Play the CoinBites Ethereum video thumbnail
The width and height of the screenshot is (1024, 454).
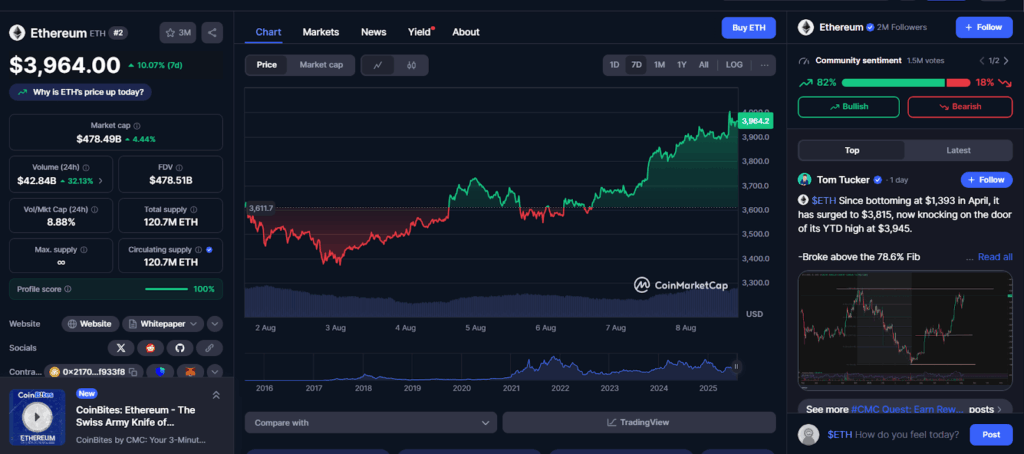pyautogui.click(x=37, y=417)
